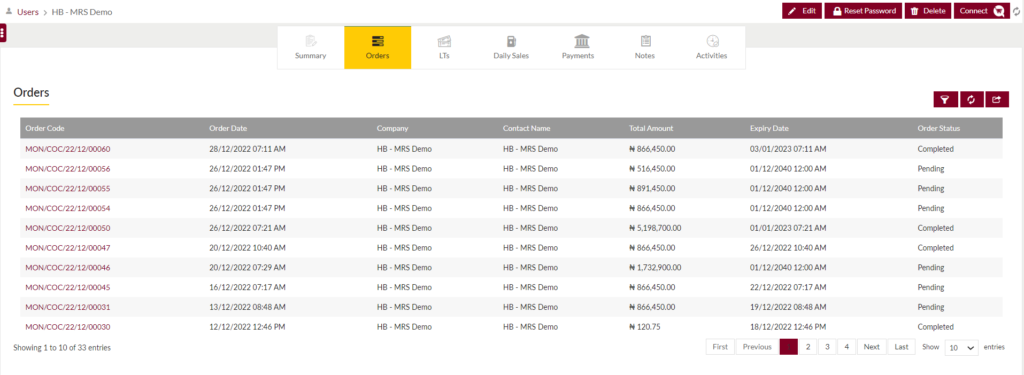The height and width of the screenshot is (375, 1024).
Task: Click order date 16/12/2022 07:17 AM
Action: (x=248, y=287)
